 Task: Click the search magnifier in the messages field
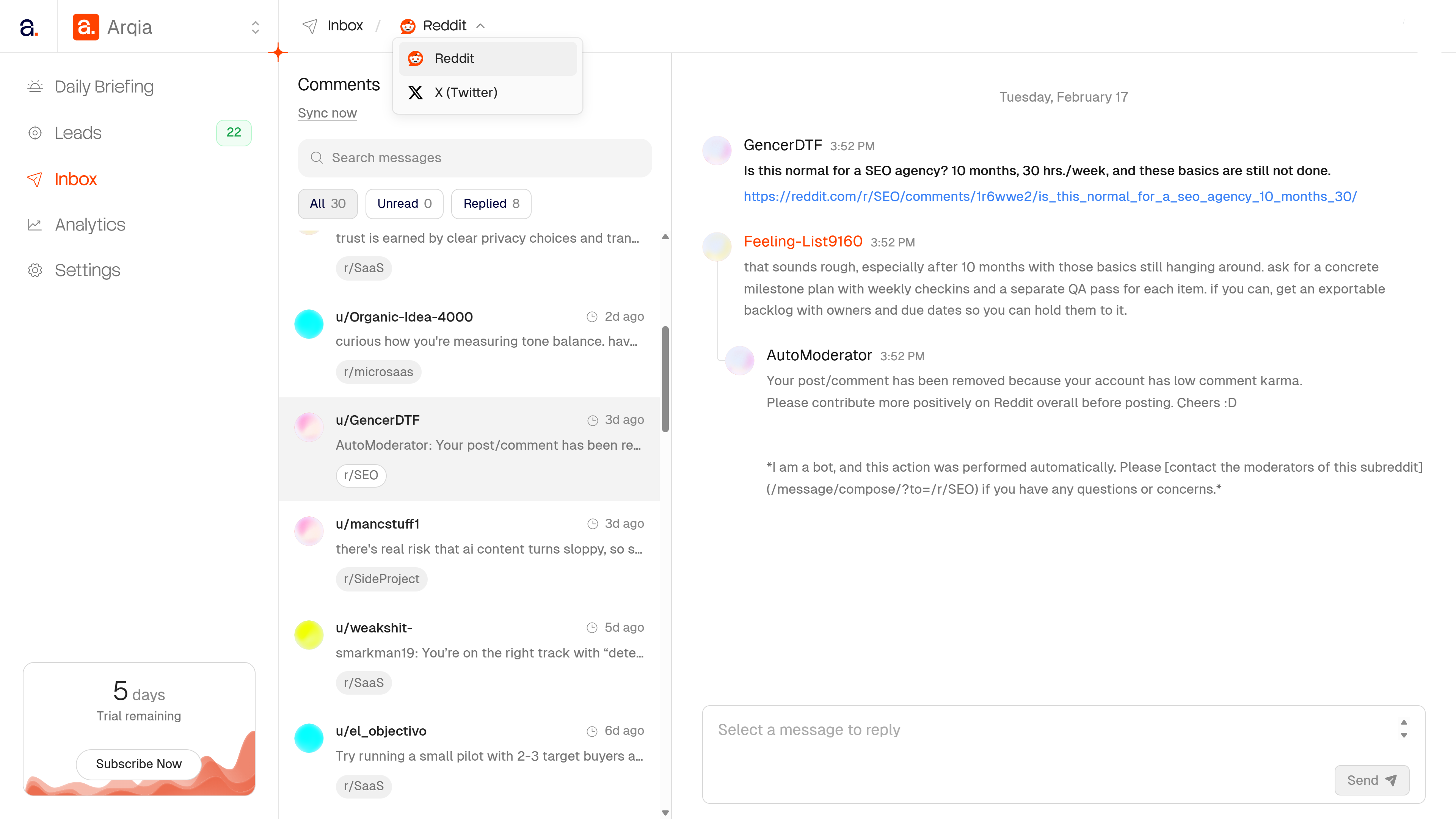(x=317, y=158)
